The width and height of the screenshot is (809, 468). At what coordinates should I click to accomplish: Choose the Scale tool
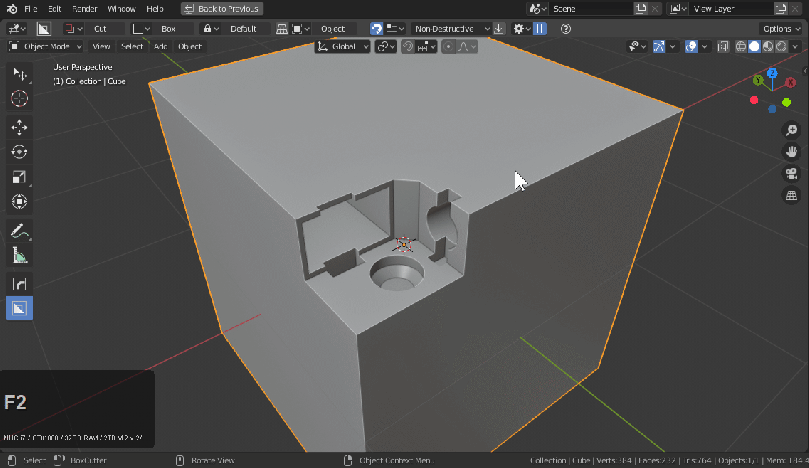point(19,177)
